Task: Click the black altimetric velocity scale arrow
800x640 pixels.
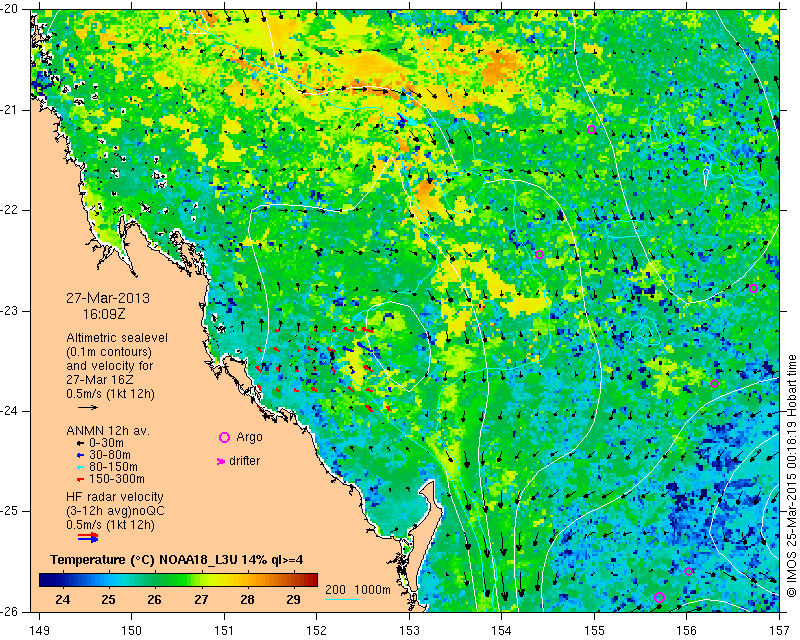Action: pyautogui.click(x=88, y=407)
